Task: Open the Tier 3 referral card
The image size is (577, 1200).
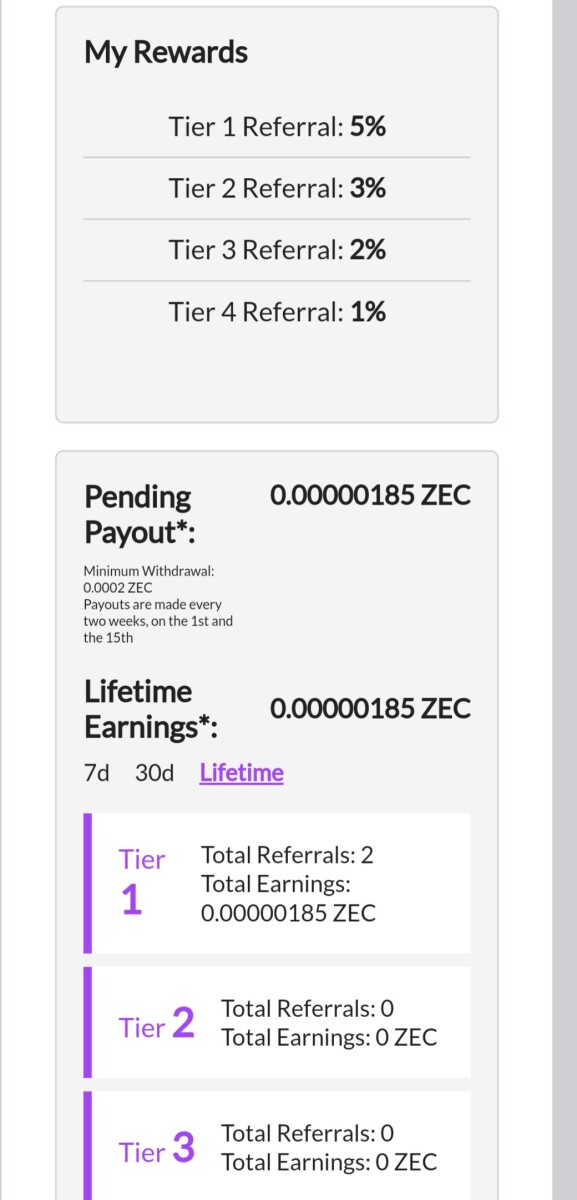Action: 277,1147
